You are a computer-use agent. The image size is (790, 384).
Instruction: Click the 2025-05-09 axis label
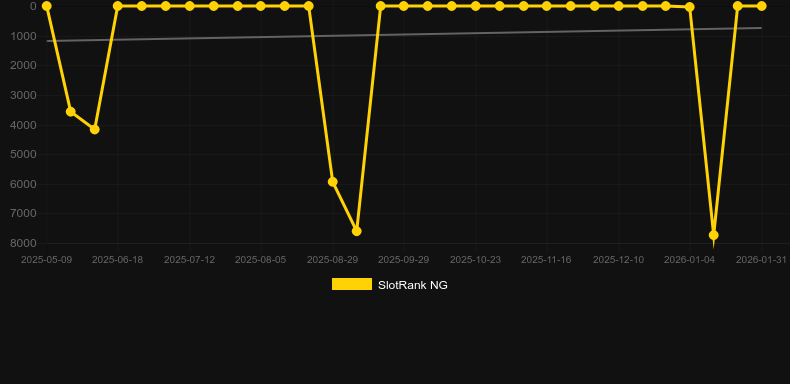[46, 260]
